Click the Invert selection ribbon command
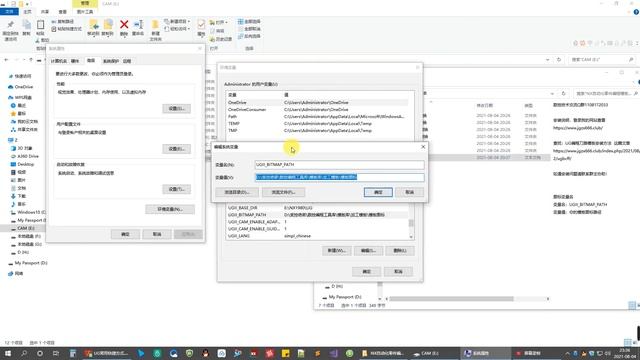The height and width of the screenshot is (360, 640). coord(249,36)
